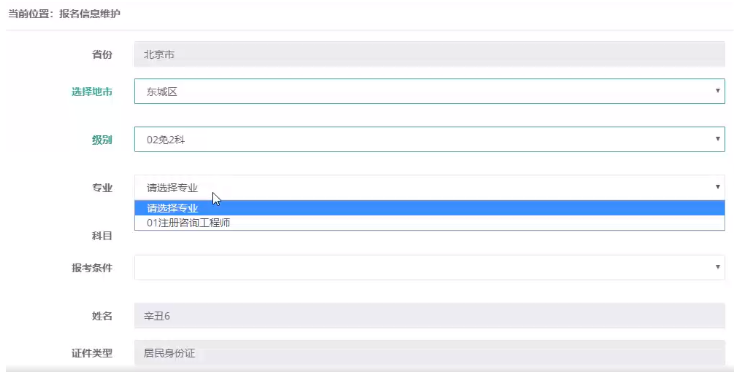Click the 证件类型 field showing 居民身份证
Viewport: 739px width, 377px height.
pos(429,353)
